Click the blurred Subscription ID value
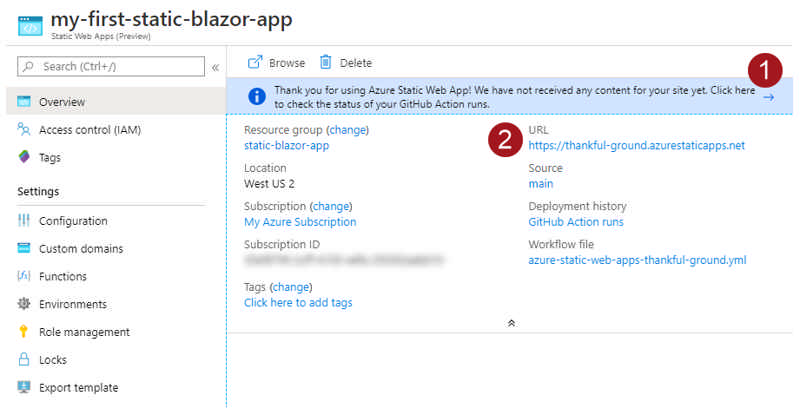 [344, 260]
